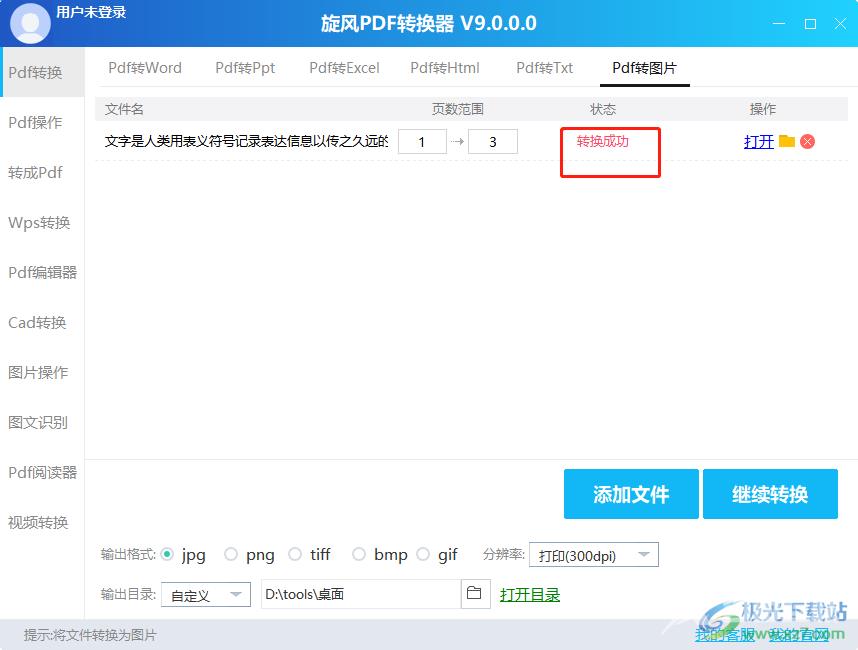Open the 分辨率 resolution dropdown

pyautogui.click(x=594, y=555)
